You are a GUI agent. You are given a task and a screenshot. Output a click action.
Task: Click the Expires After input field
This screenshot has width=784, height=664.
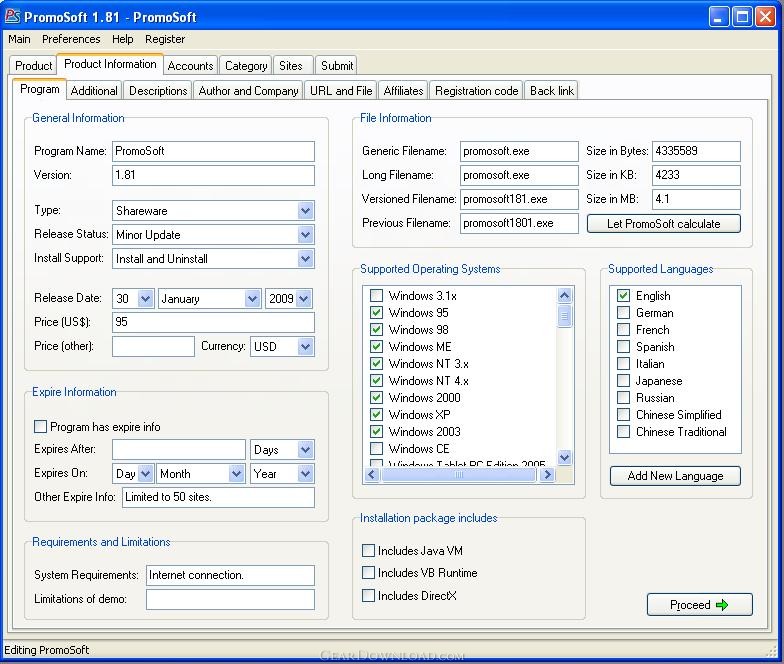click(179, 449)
